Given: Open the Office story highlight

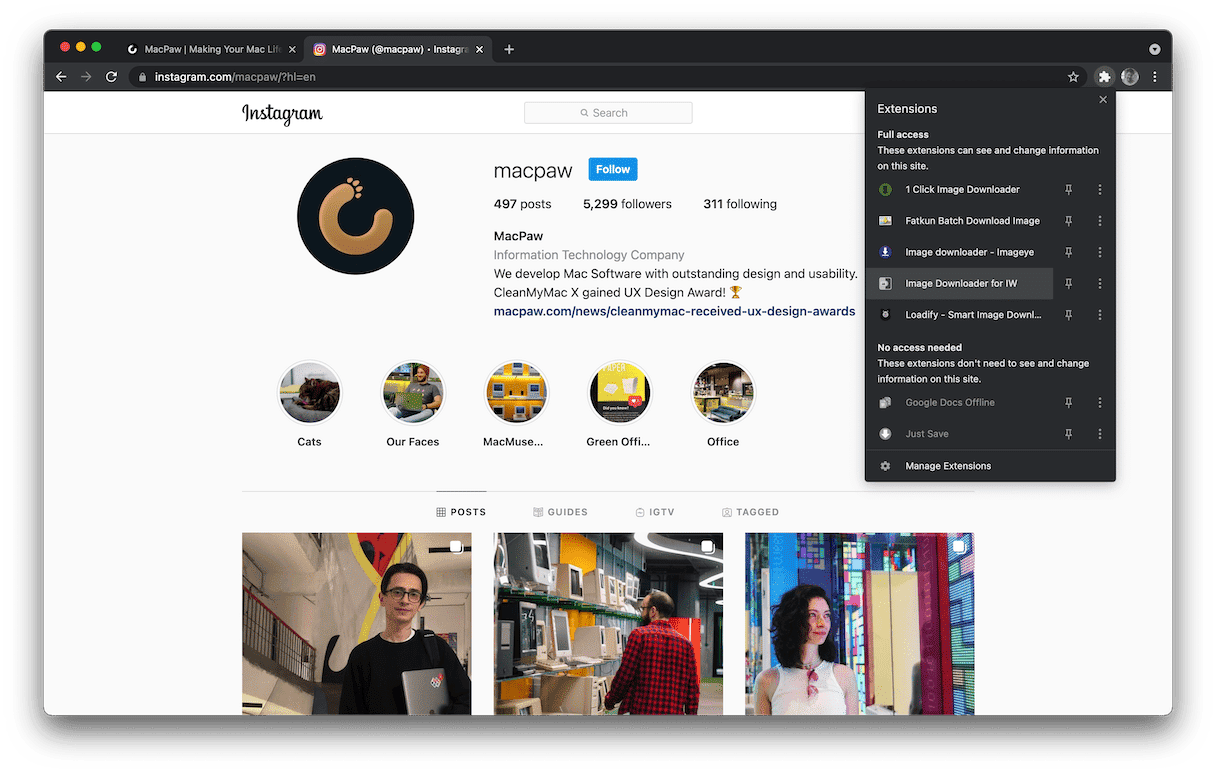Looking at the screenshot, I should [x=723, y=394].
